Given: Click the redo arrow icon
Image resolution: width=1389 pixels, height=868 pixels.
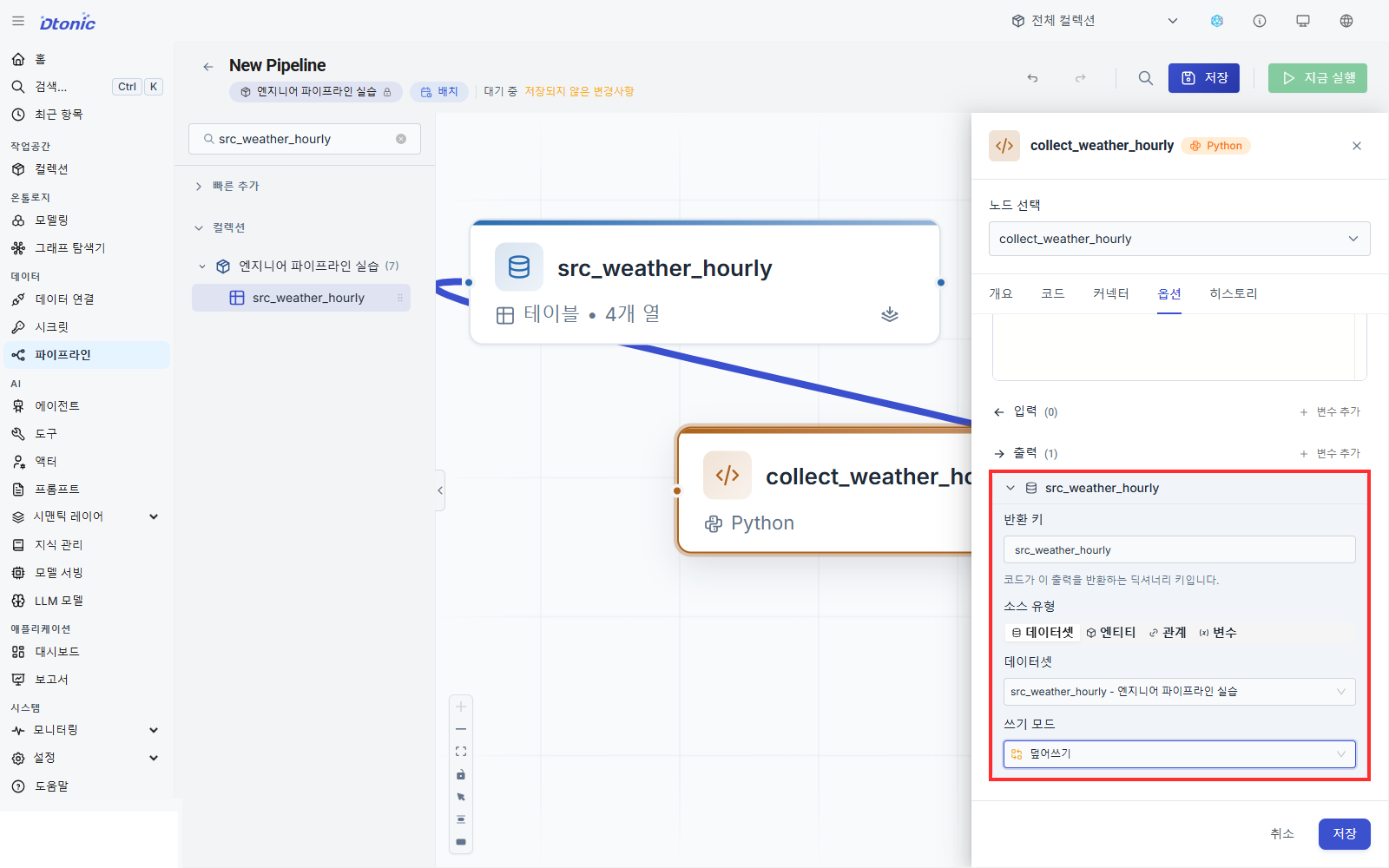Looking at the screenshot, I should point(1081,78).
